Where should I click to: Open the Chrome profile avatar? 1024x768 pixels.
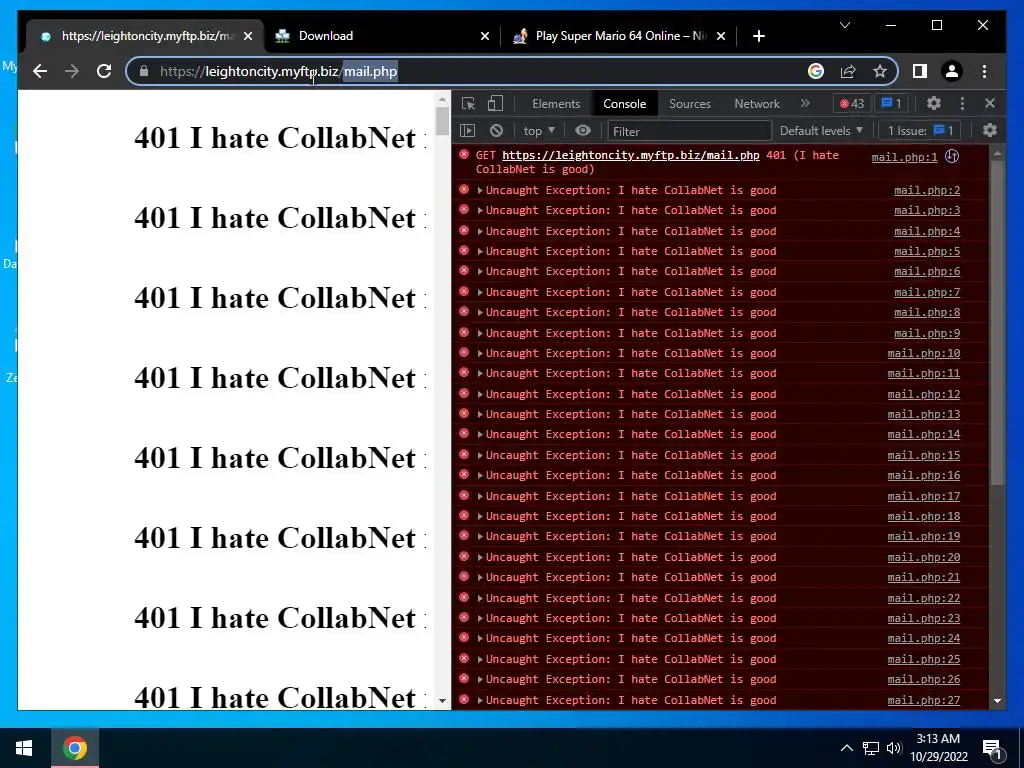coord(952,71)
